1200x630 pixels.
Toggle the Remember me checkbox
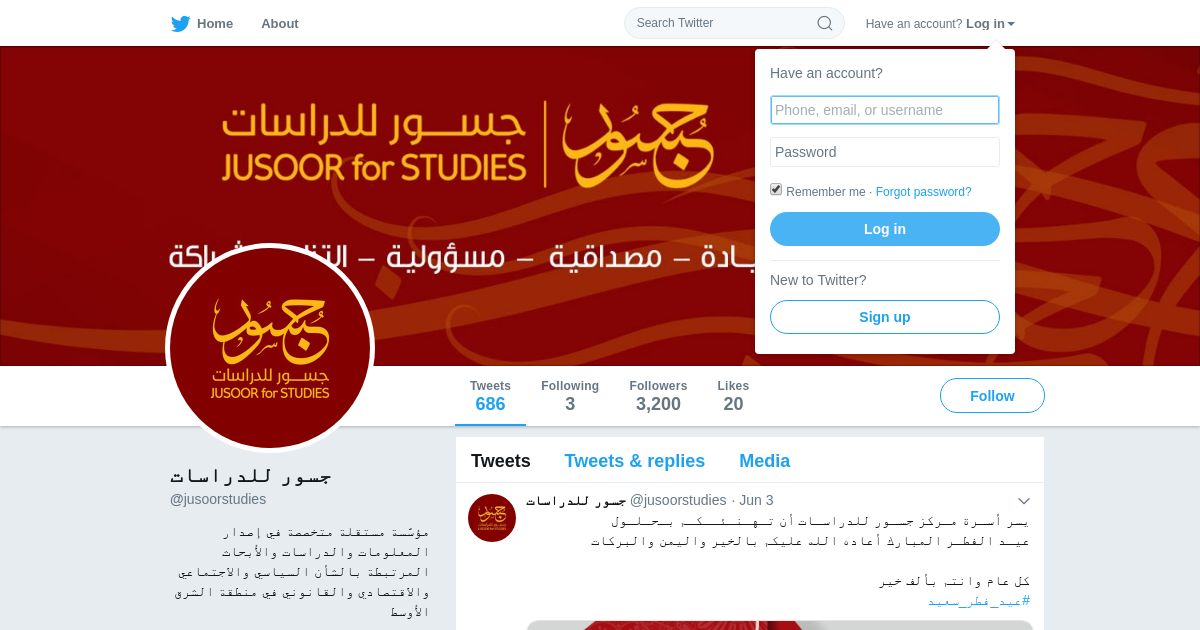tap(776, 190)
